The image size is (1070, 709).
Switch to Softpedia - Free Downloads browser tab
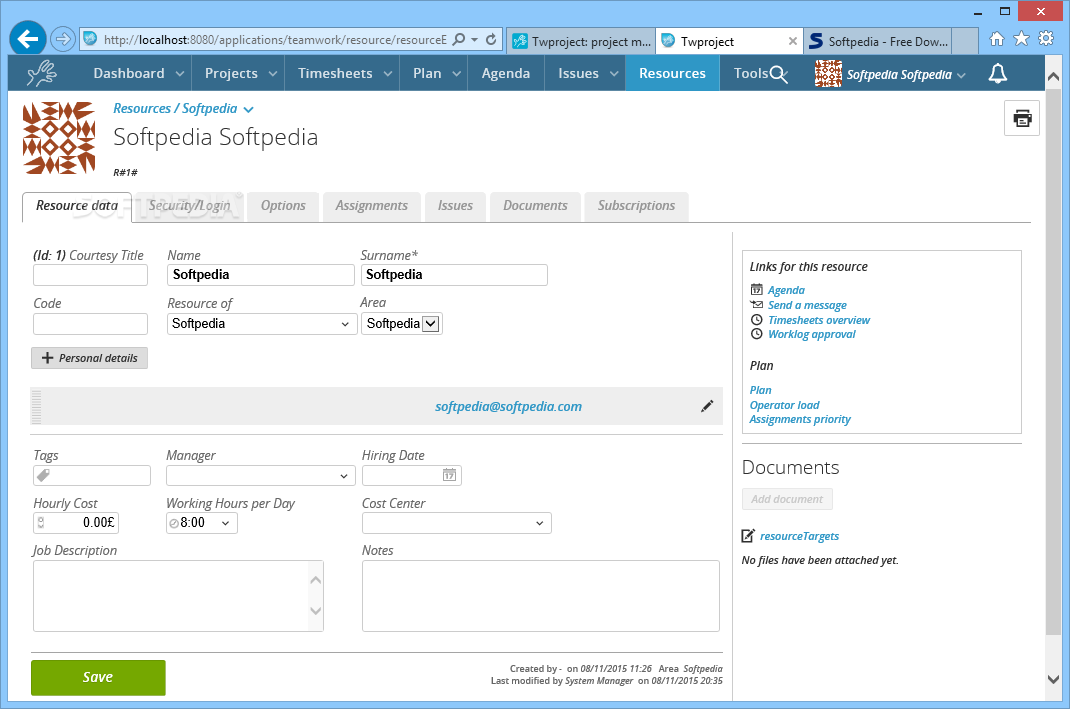(x=878, y=41)
